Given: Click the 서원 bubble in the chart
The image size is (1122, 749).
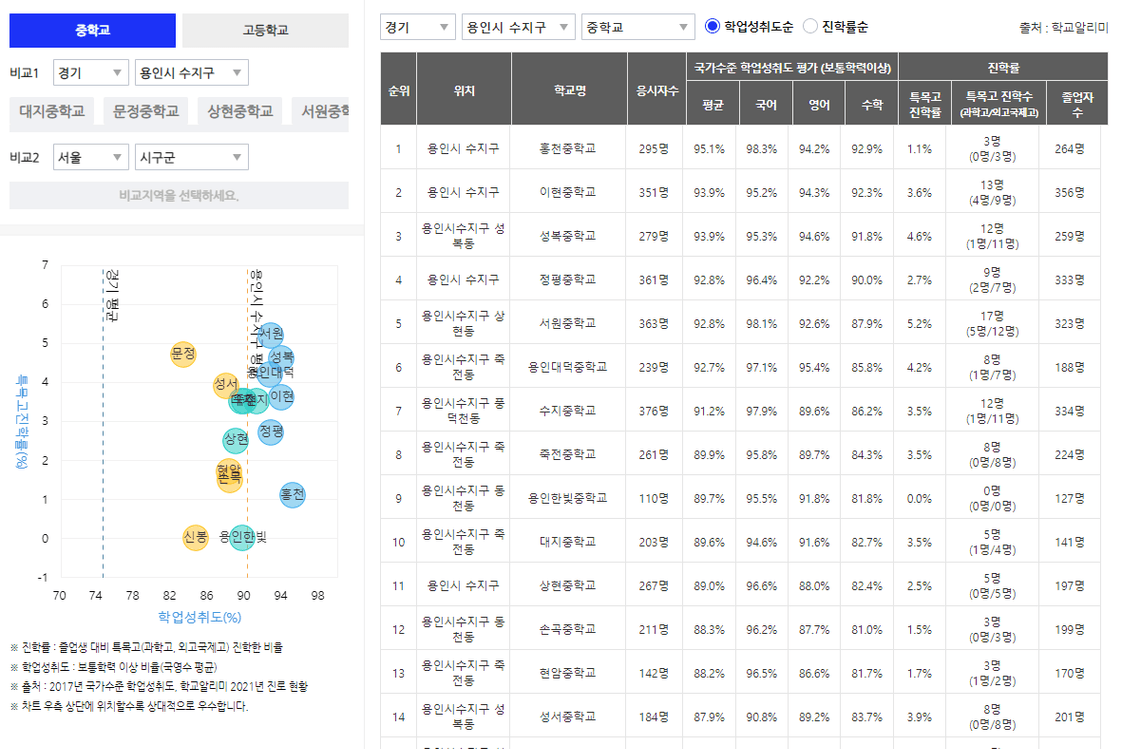Looking at the screenshot, I should (x=271, y=334).
